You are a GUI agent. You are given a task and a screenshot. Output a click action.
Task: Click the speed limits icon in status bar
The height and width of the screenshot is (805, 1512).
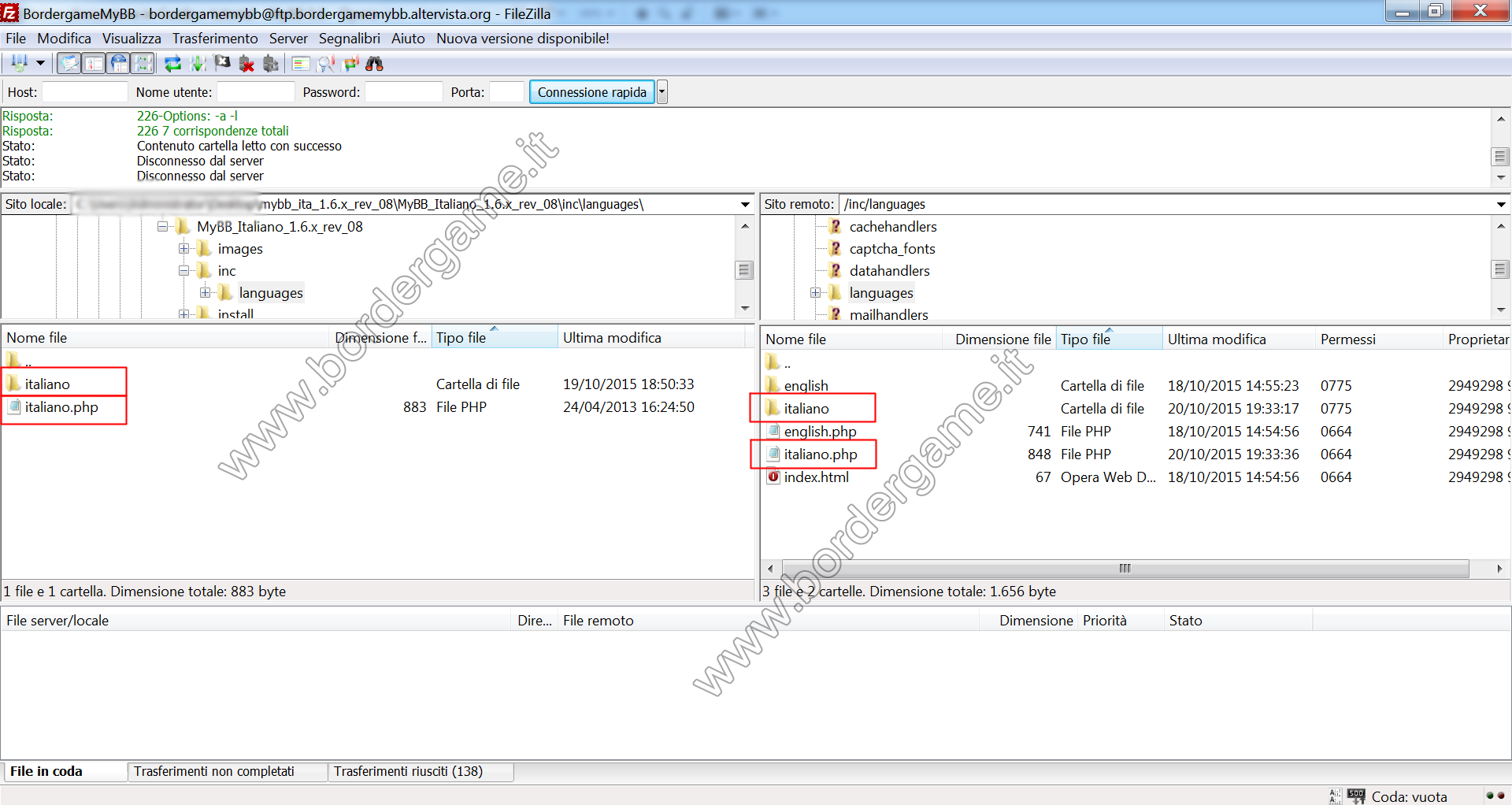click(x=1355, y=796)
